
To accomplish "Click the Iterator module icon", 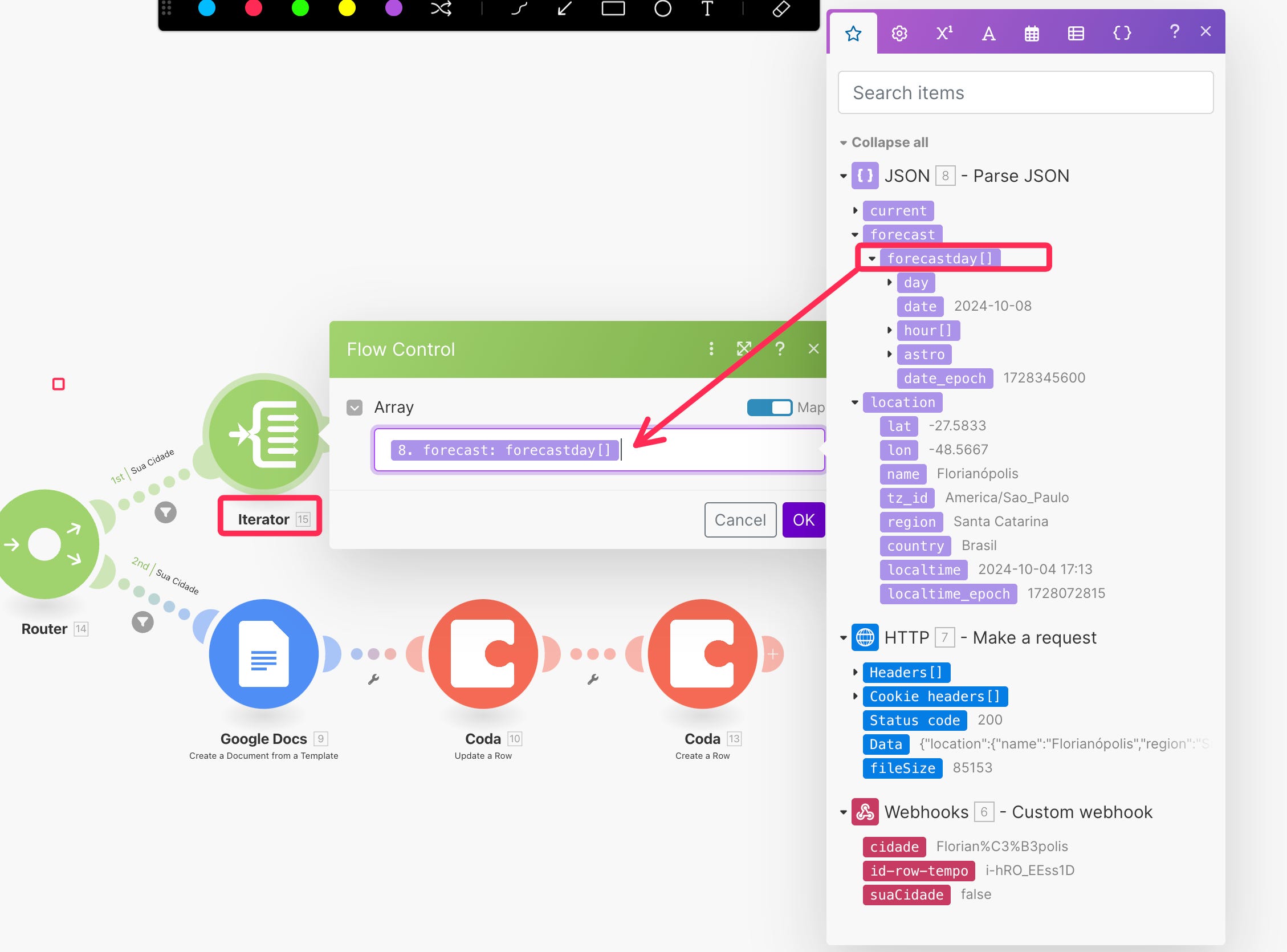I will 264,434.
